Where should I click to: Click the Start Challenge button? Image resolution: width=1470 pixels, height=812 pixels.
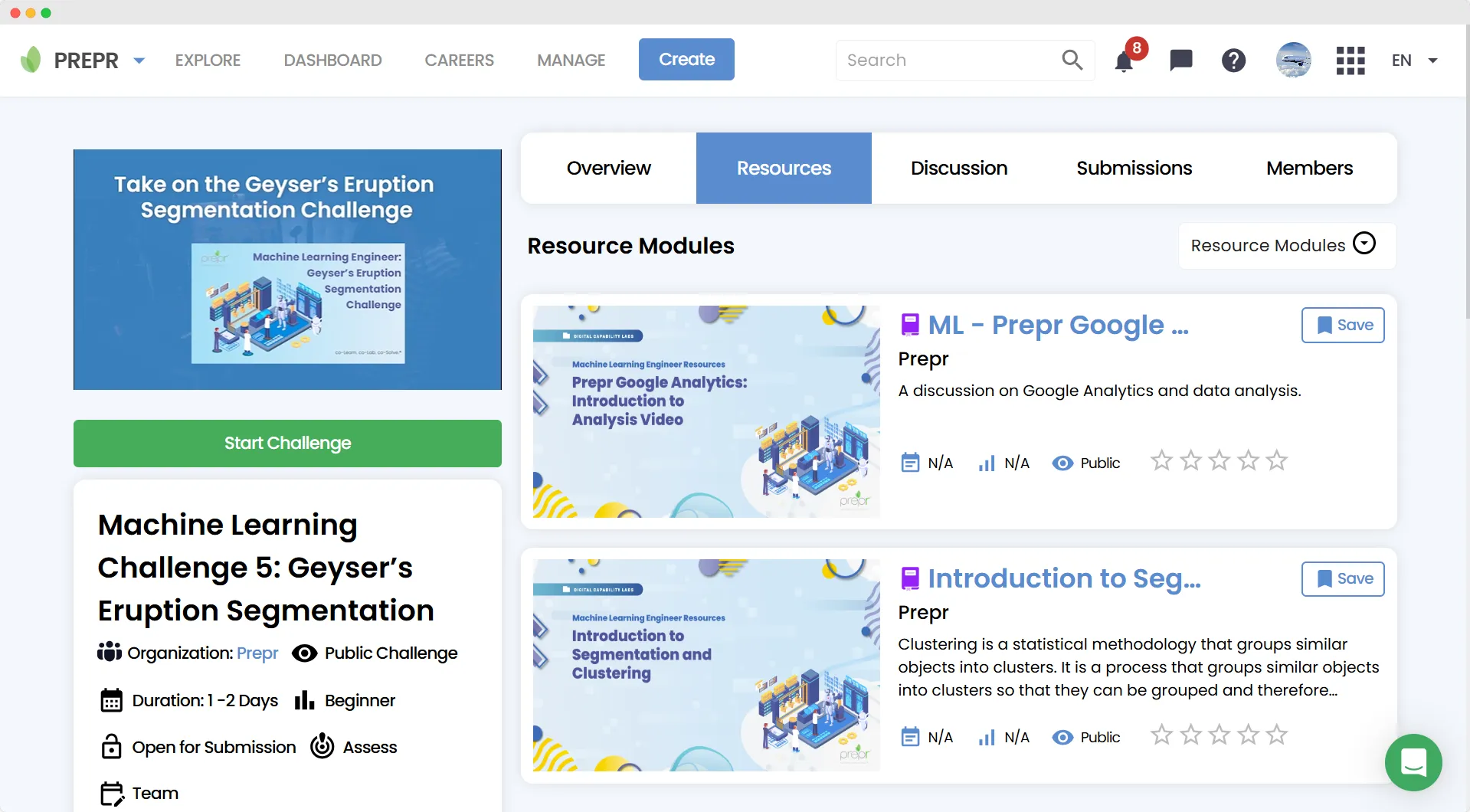(287, 443)
